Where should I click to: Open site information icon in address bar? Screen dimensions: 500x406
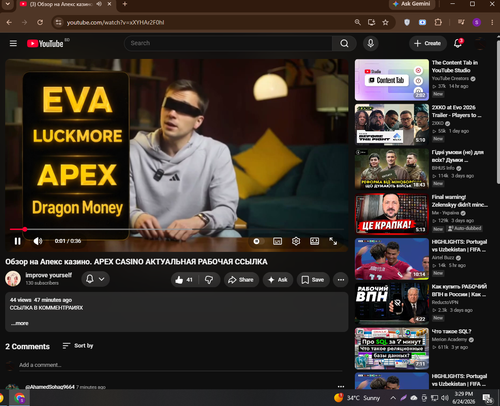click(x=58, y=22)
